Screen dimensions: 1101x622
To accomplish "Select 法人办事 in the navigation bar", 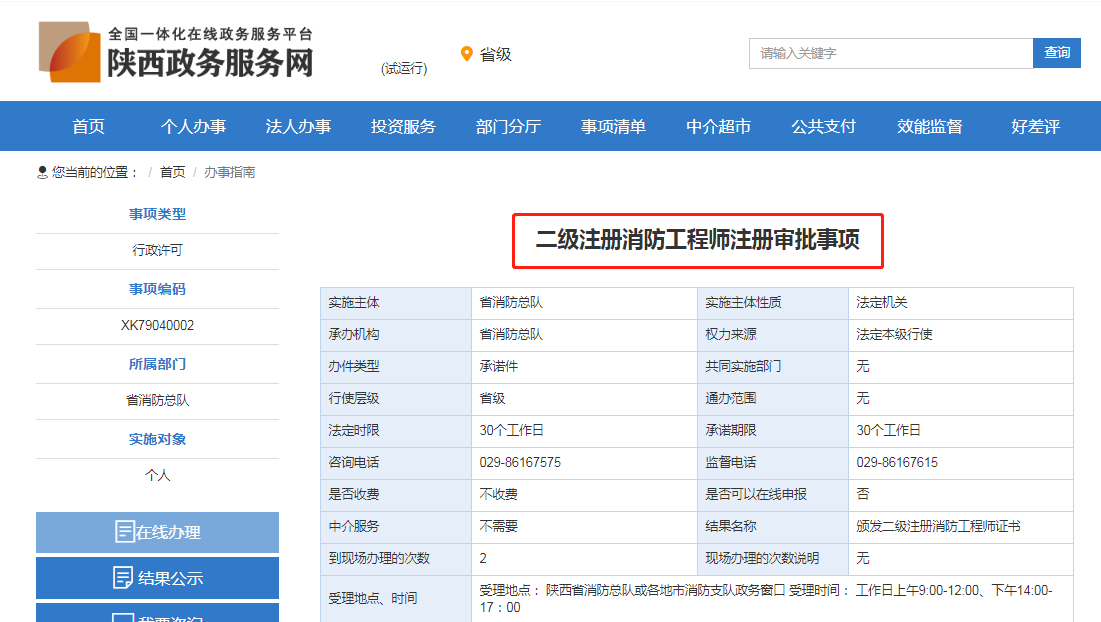I will tap(298, 126).
